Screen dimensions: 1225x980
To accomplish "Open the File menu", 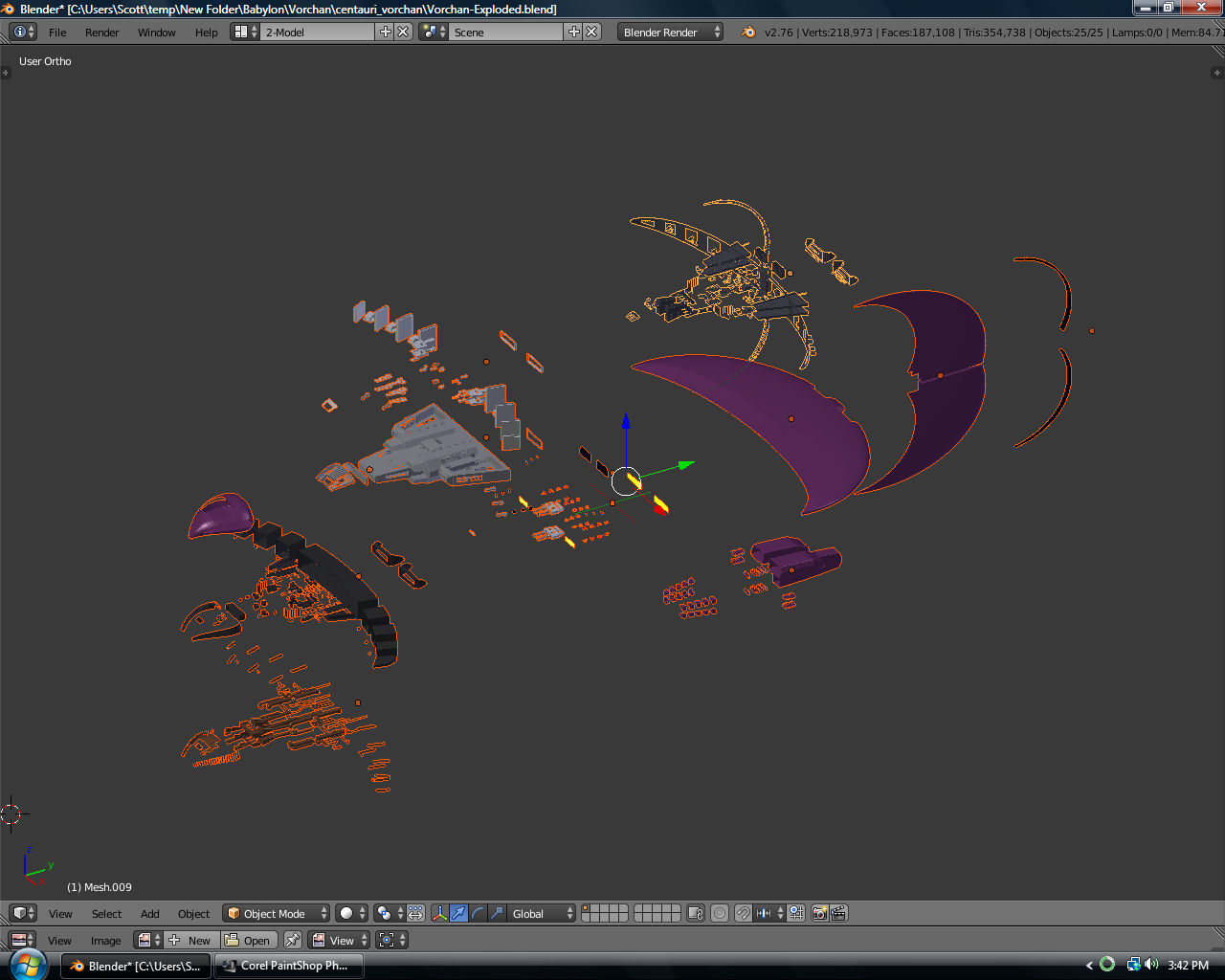I will [57, 32].
